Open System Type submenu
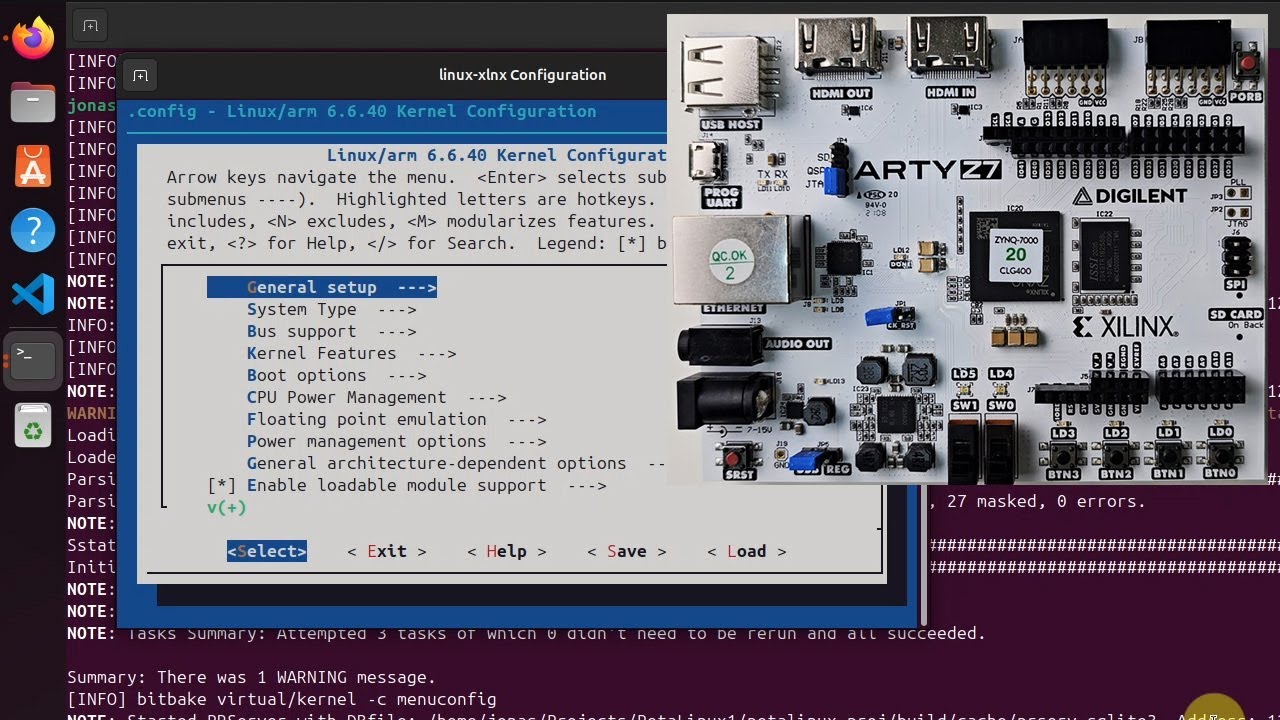 tap(331, 309)
